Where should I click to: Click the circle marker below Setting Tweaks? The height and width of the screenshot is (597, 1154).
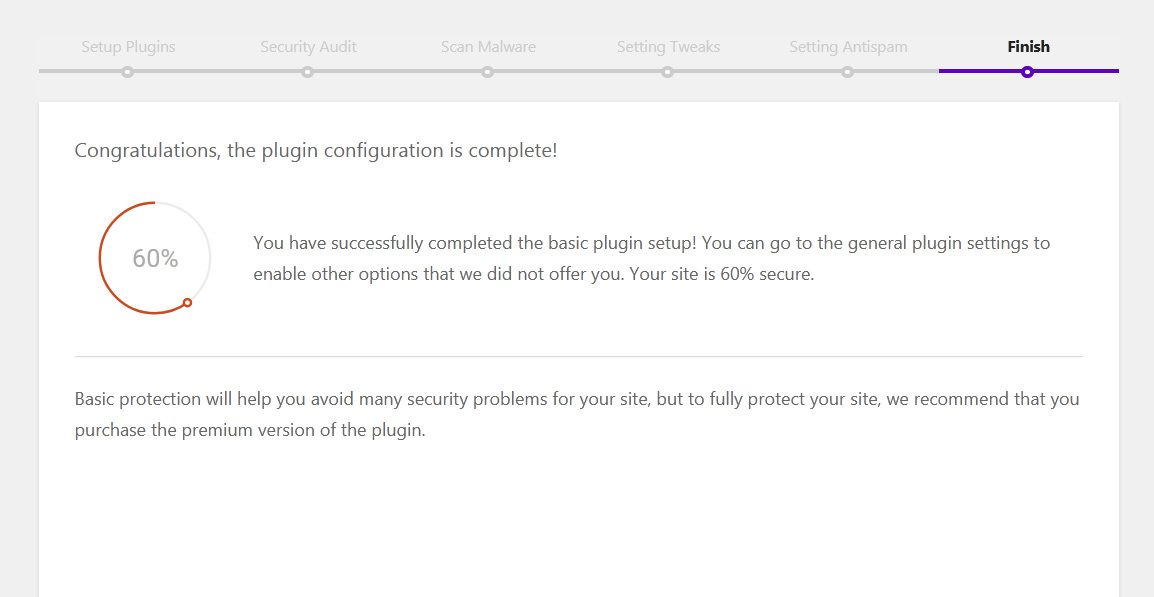coord(667,72)
